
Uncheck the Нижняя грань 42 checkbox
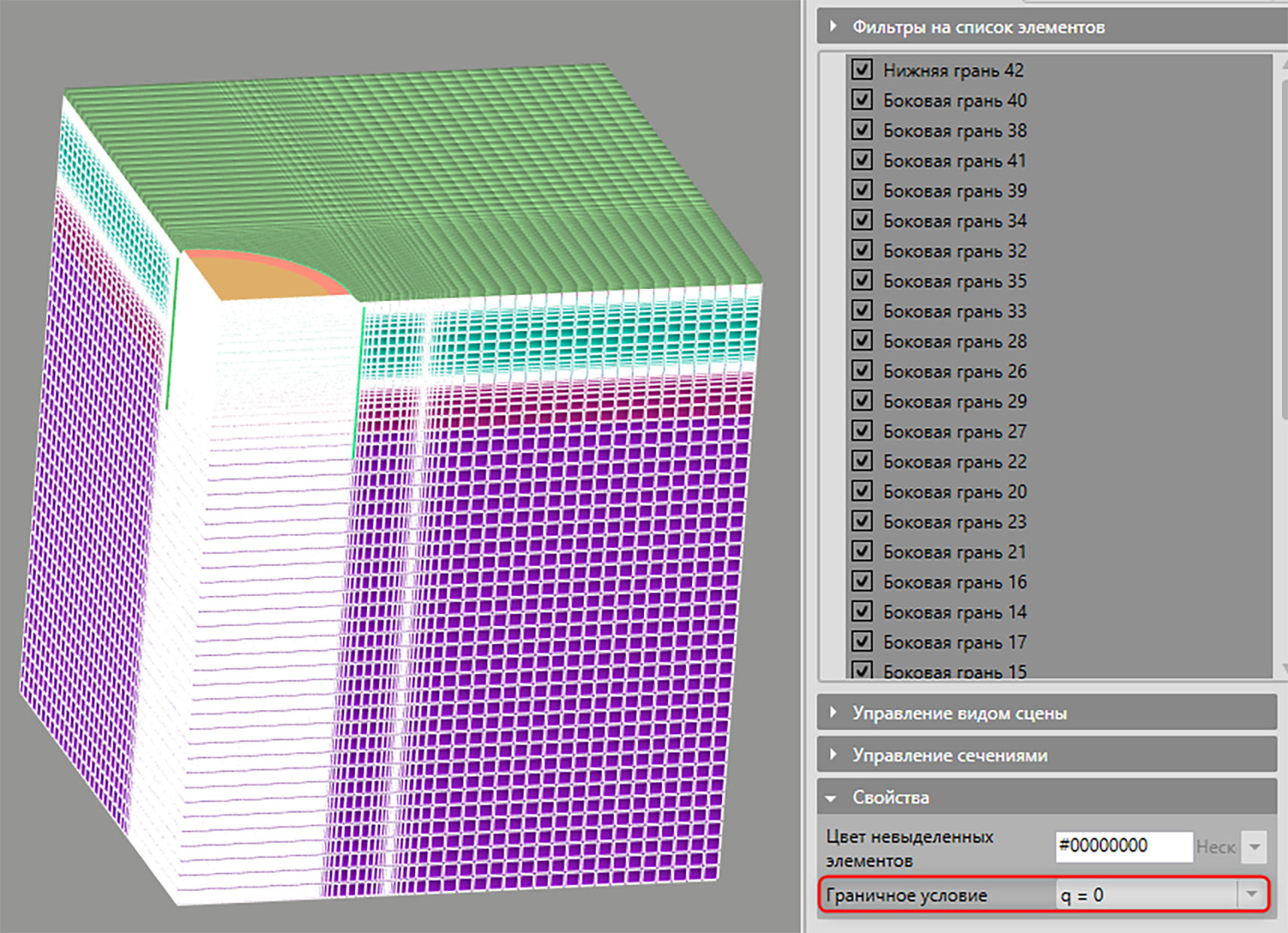click(x=861, y=69)
